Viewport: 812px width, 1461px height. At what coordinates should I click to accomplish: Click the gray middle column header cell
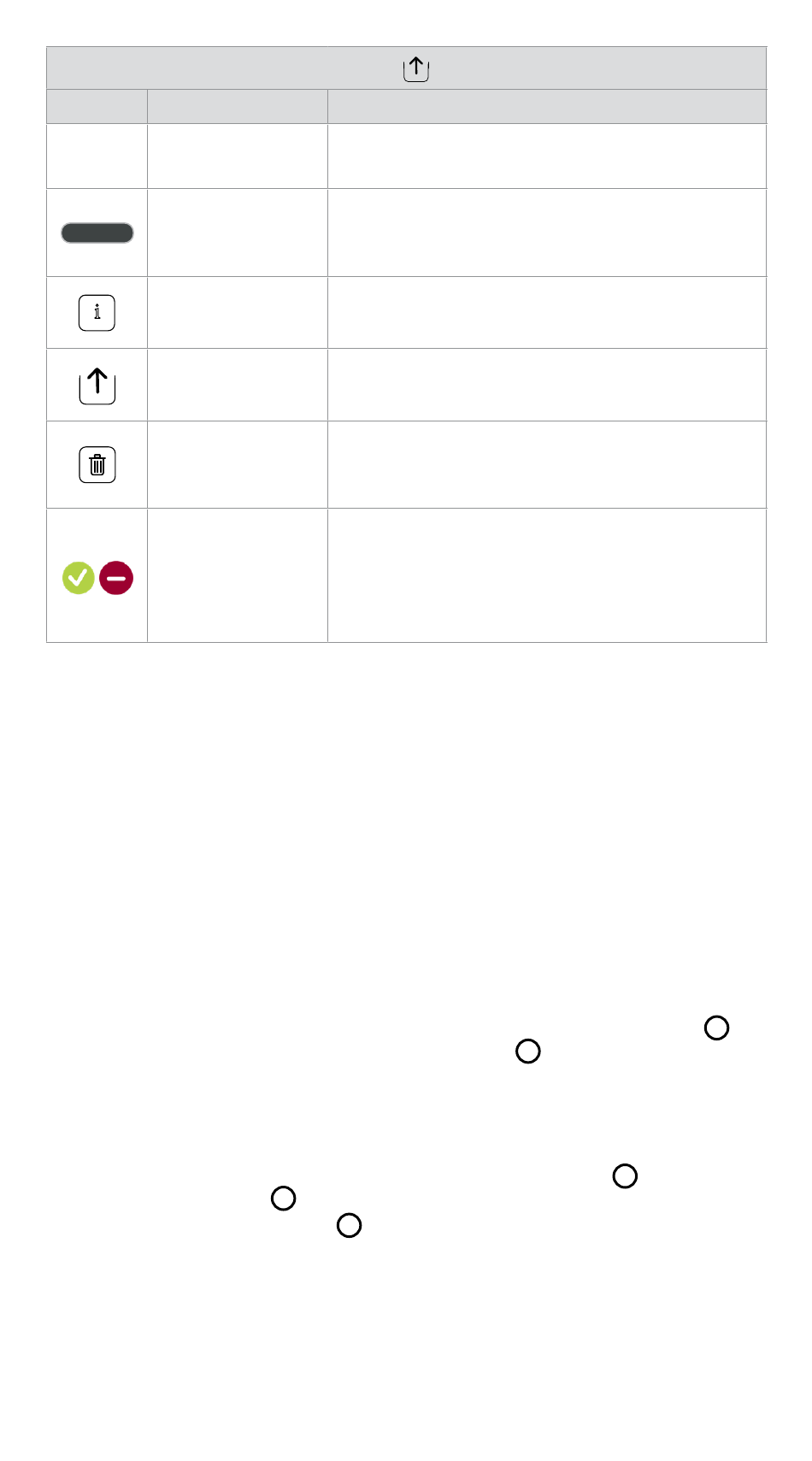point(238,106)
